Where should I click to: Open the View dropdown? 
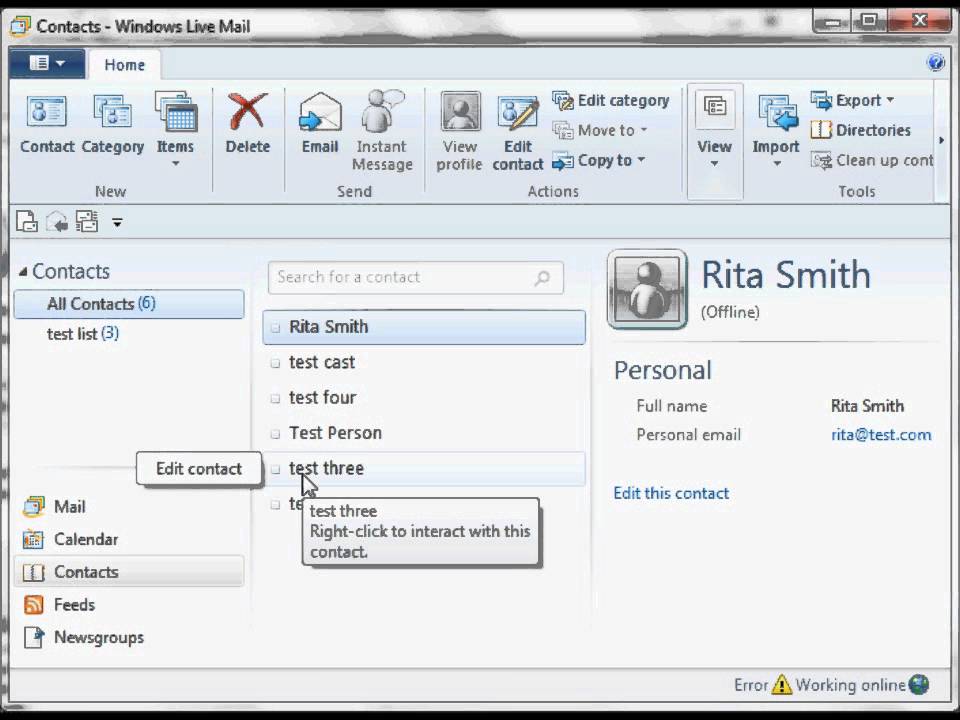pos(714,141)
